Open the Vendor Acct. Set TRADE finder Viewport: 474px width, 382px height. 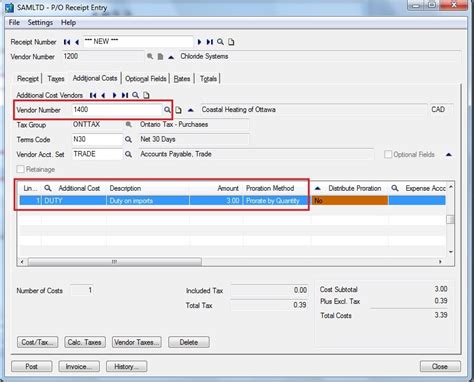click(x=128, y=154)
